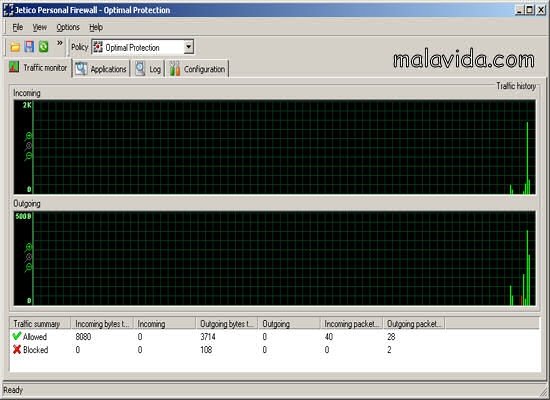Click the bottom green magnifier in Incoming graph
This screenshot has width=550, height=400.
click(x=28, y=156)
